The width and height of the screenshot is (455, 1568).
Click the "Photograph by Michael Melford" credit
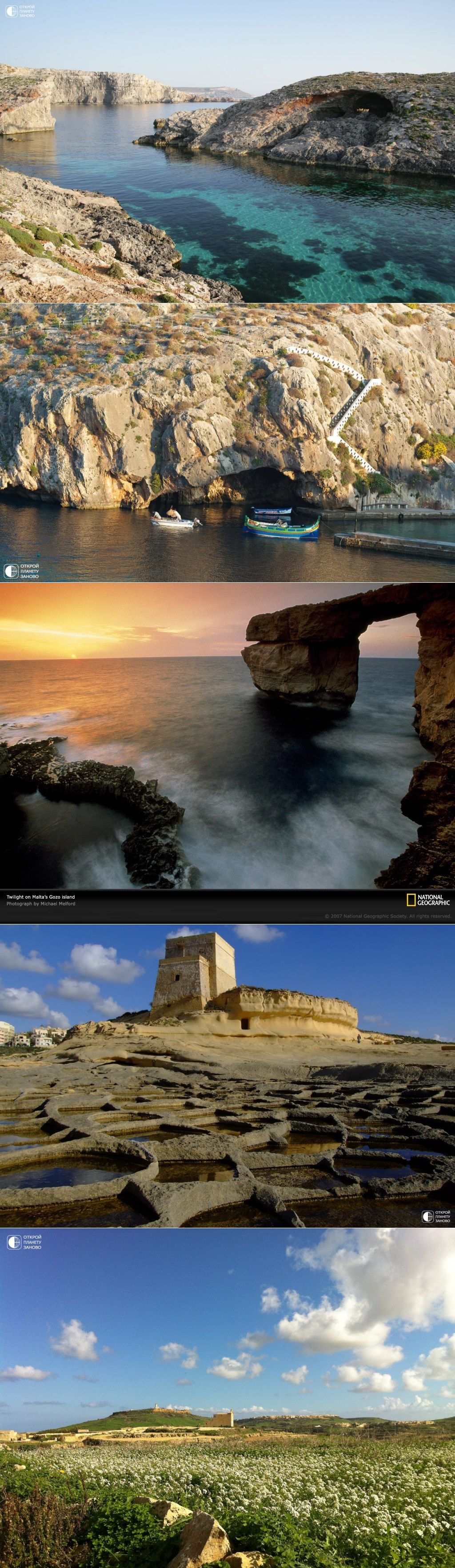(x=41, y=904)
